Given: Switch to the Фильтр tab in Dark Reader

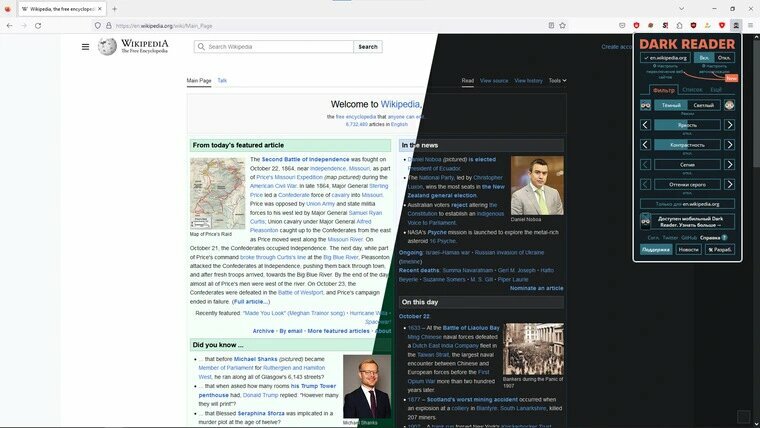Looking at the screenshot, I should (x=664, y=90).
